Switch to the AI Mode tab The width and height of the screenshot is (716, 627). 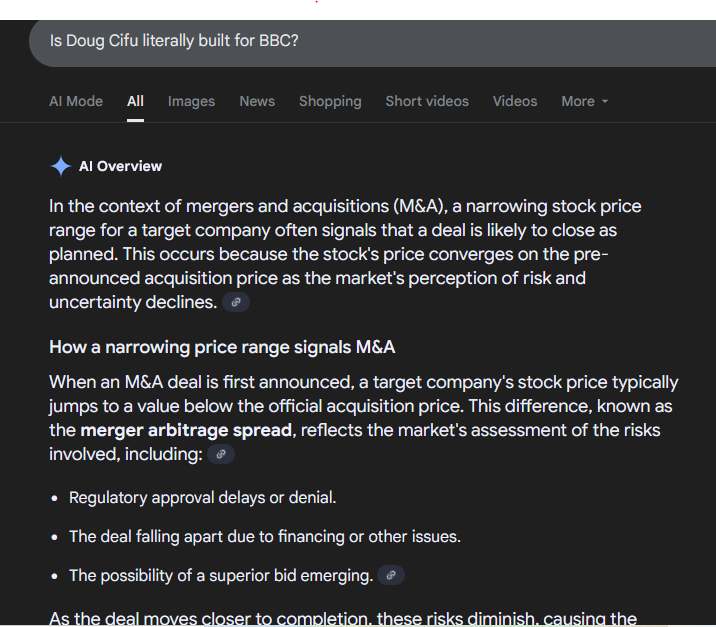(x=76, y=101)
